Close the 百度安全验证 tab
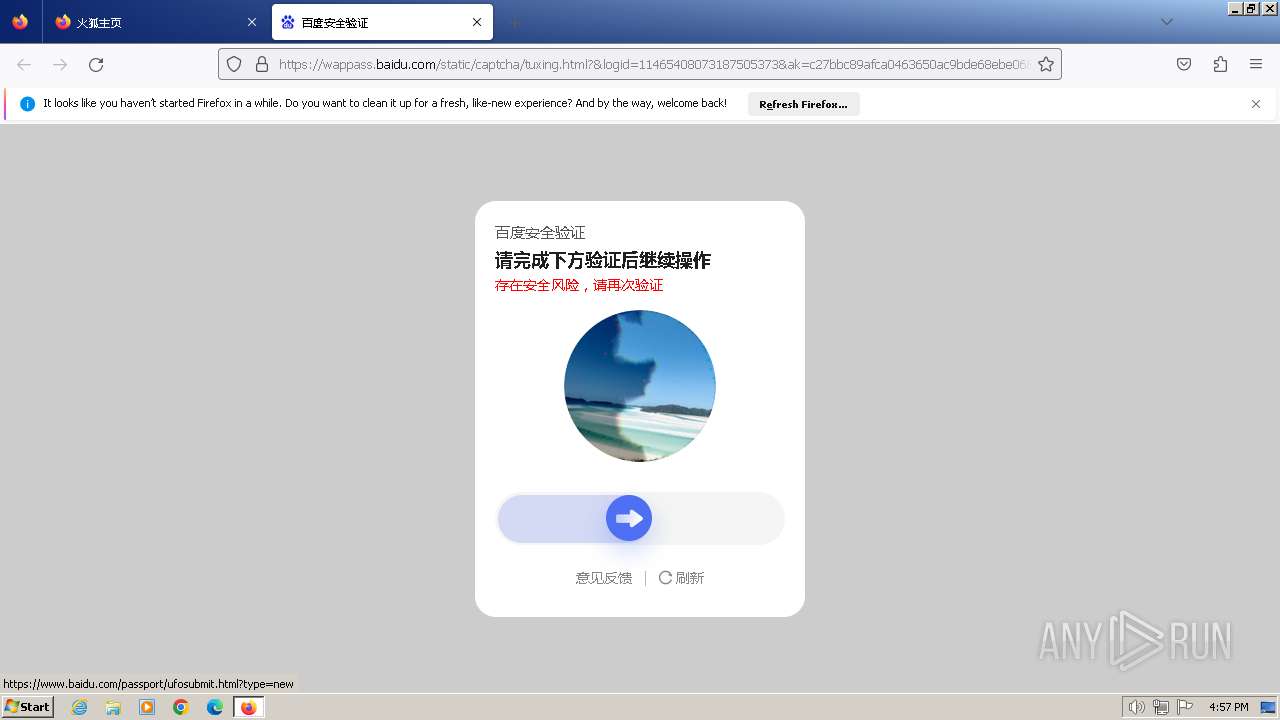 477,22
